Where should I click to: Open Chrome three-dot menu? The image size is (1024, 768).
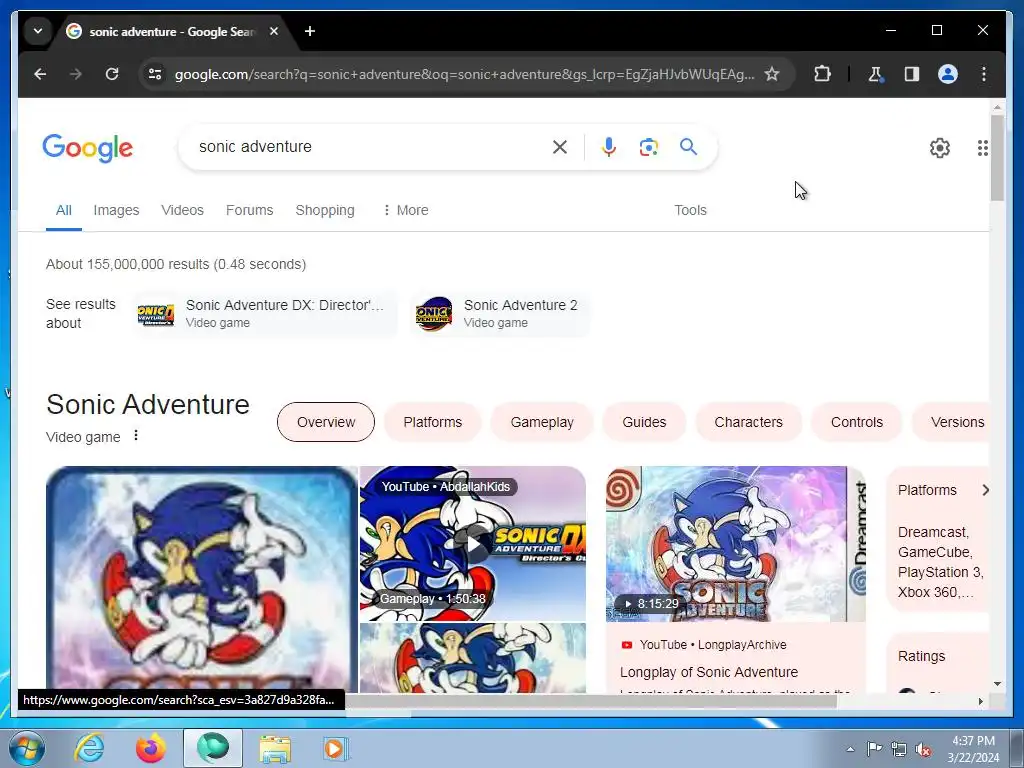coord(984,74)
